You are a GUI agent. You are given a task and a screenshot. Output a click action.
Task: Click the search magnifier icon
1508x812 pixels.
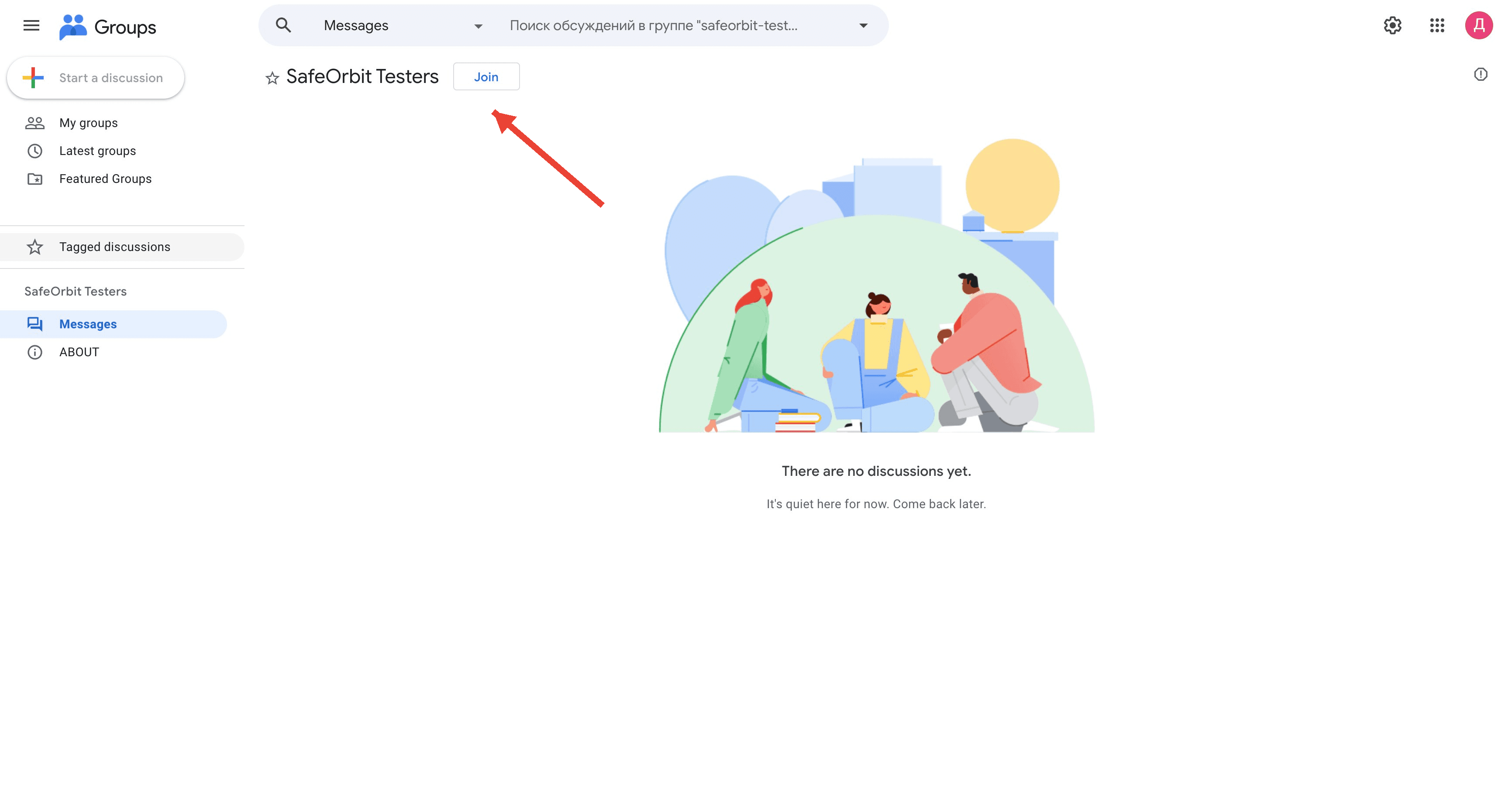(283, 25)
